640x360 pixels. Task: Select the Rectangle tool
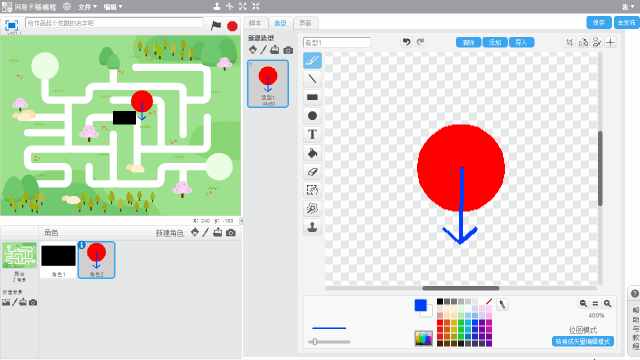tap(312, 97)
